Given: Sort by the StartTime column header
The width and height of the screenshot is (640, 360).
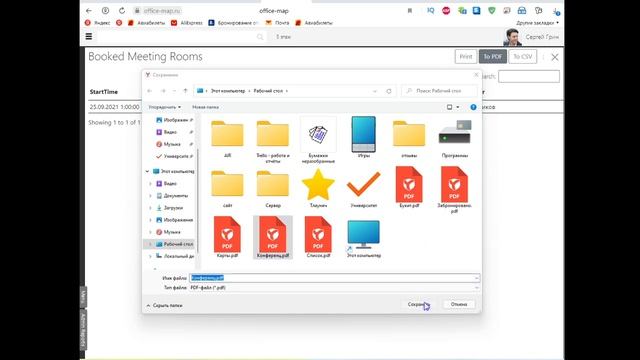Looking at the screenshot, I should point(104,92).
